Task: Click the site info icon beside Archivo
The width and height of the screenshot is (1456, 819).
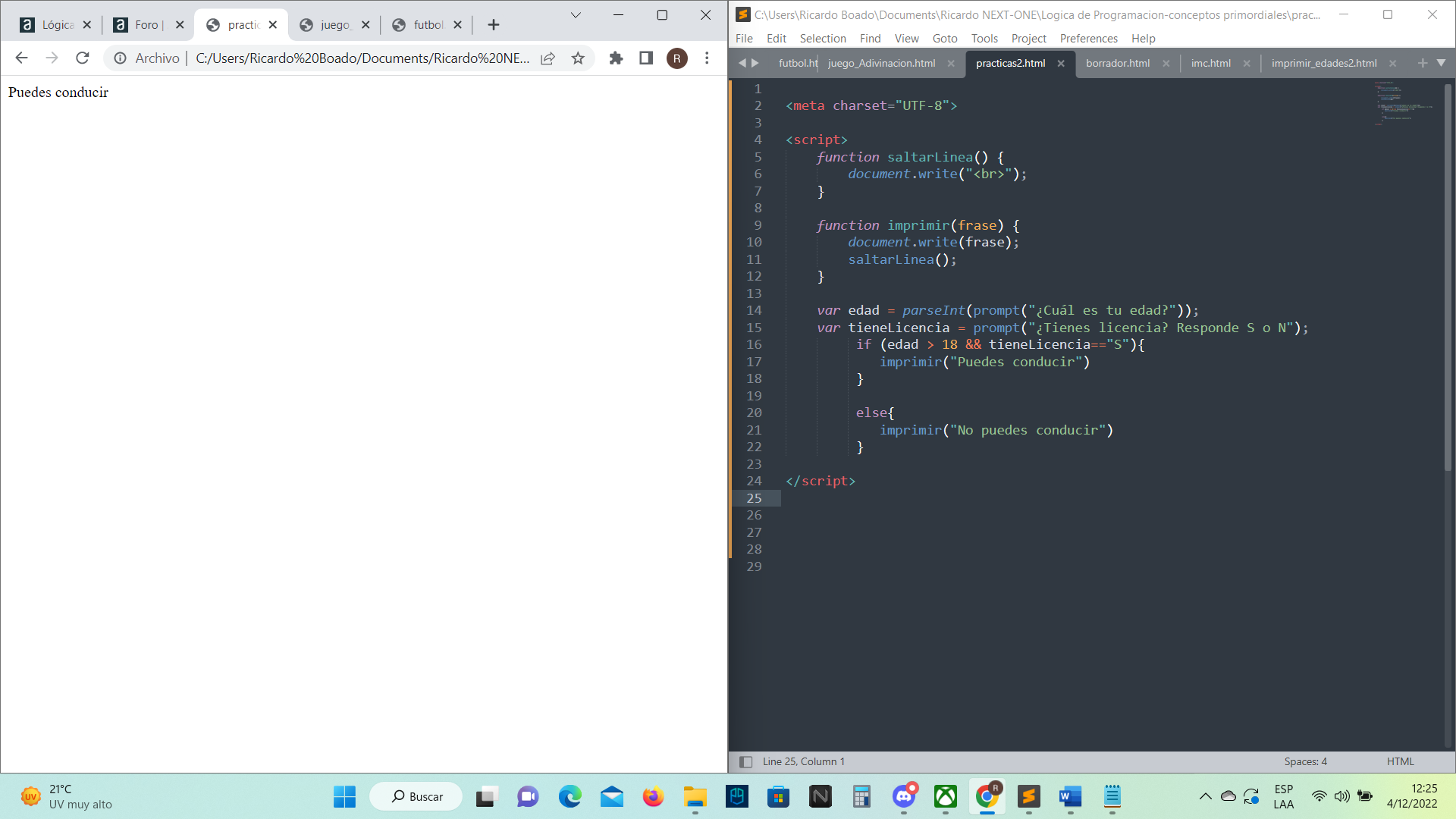Action: [x=120, y=58]
